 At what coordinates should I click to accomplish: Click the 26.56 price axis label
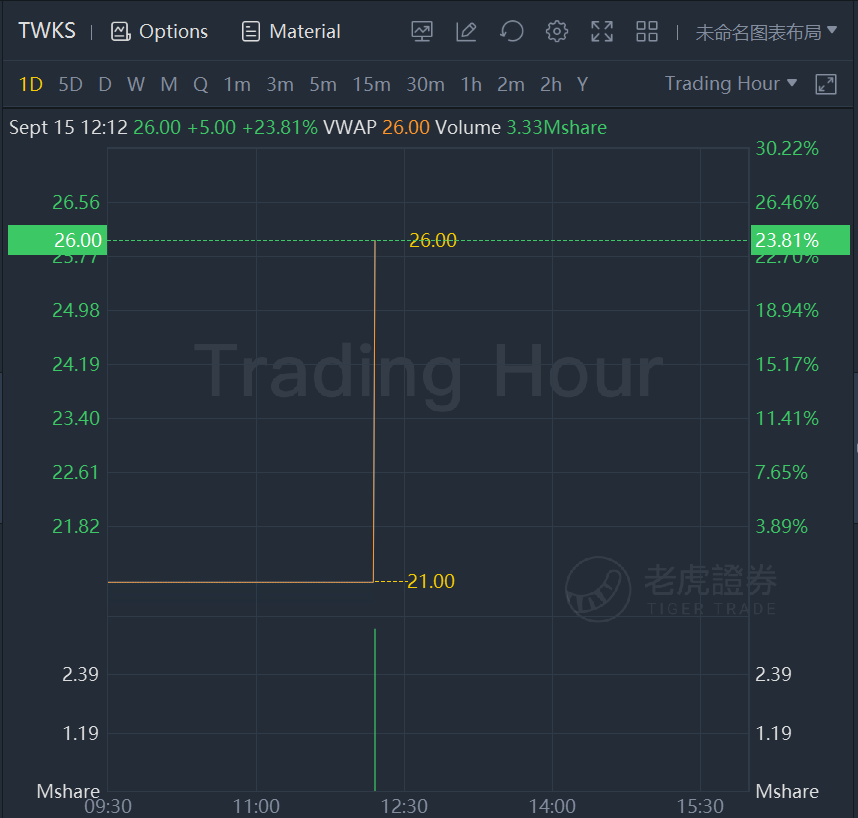[76, 202]
